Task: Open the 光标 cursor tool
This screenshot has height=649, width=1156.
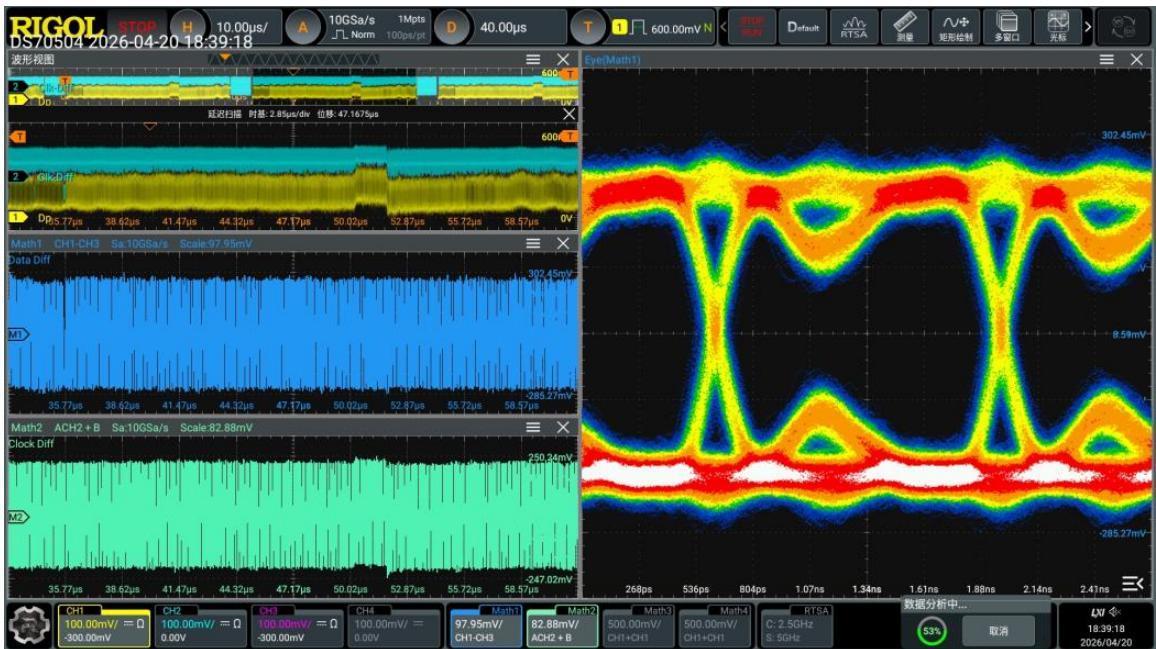Action: 1057,27
